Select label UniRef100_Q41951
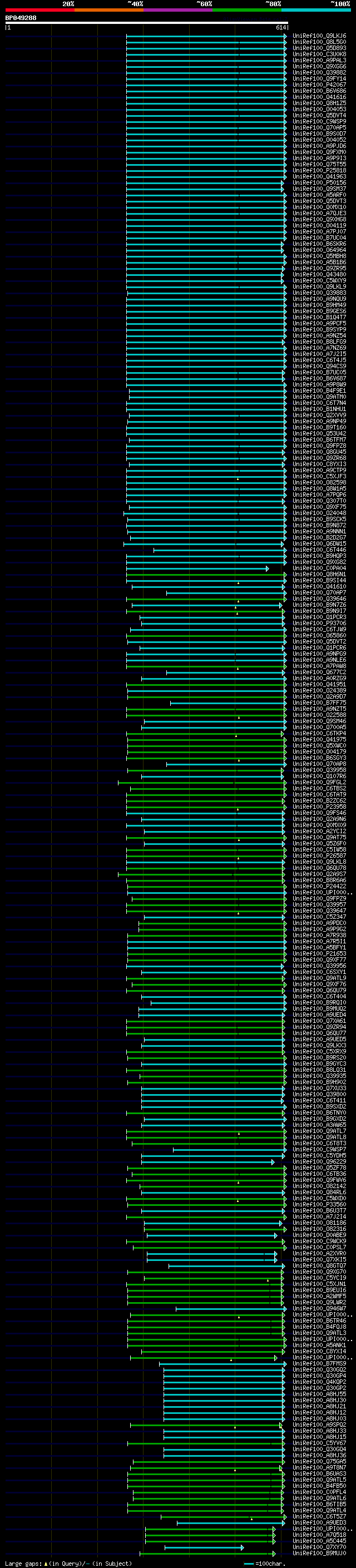Image resolution: width=356 pixels, height=1568 pixels. pos(319,685)
